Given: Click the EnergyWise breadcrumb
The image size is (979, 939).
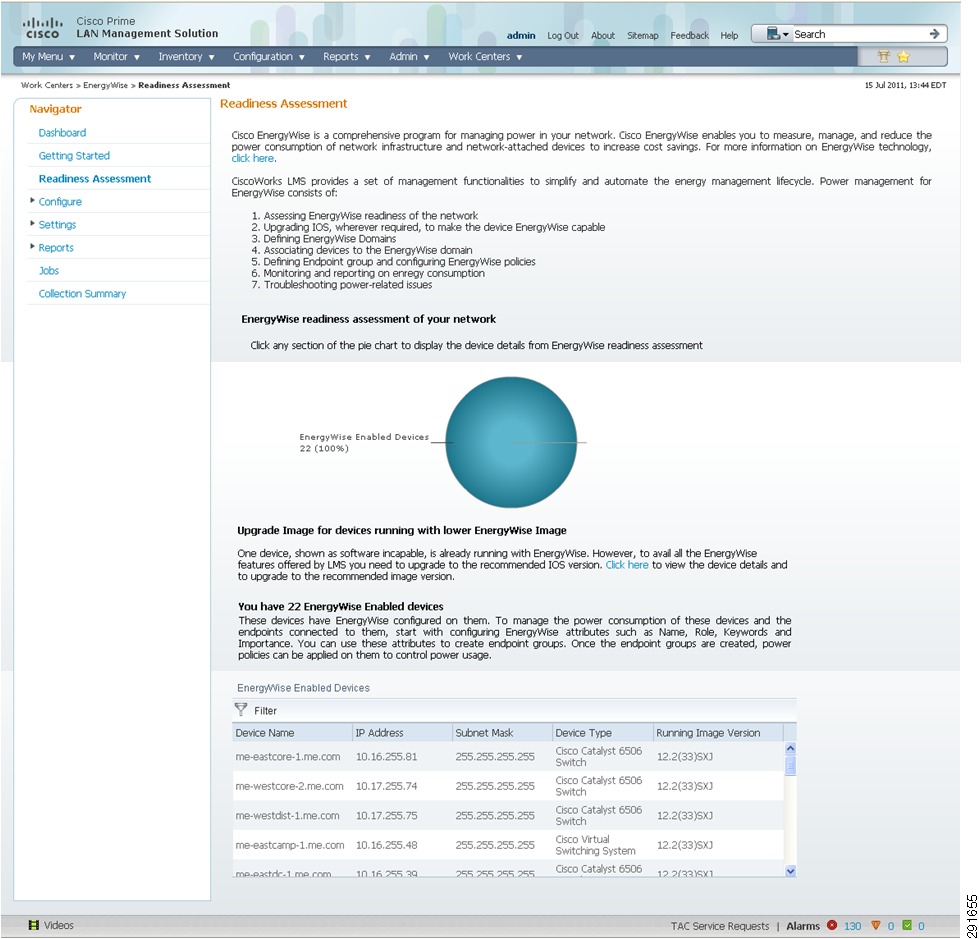Looking at the screenshot, I should [x=106, y=85].
